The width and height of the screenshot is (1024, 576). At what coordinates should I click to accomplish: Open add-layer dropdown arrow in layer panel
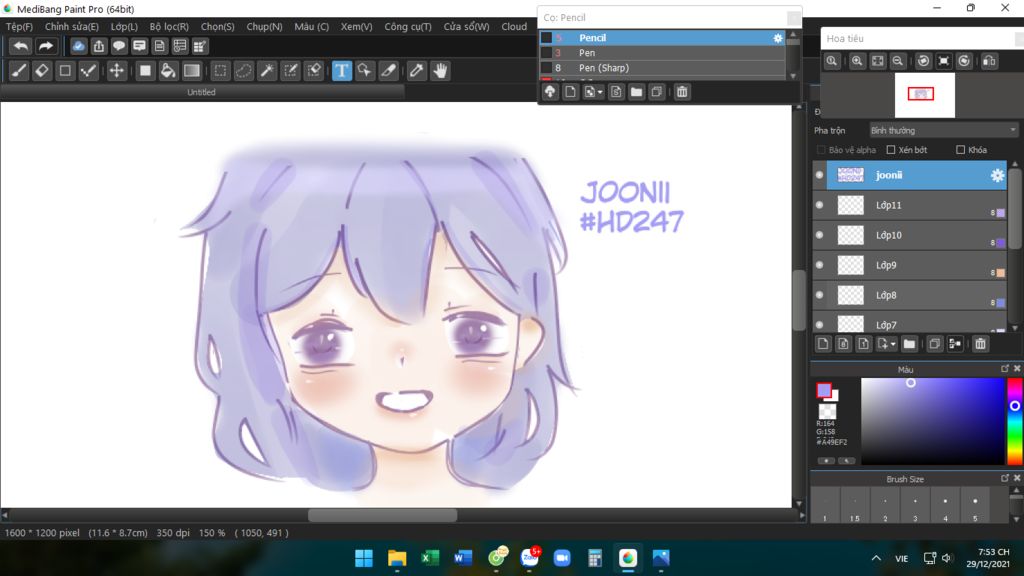[x=893, y=345]
